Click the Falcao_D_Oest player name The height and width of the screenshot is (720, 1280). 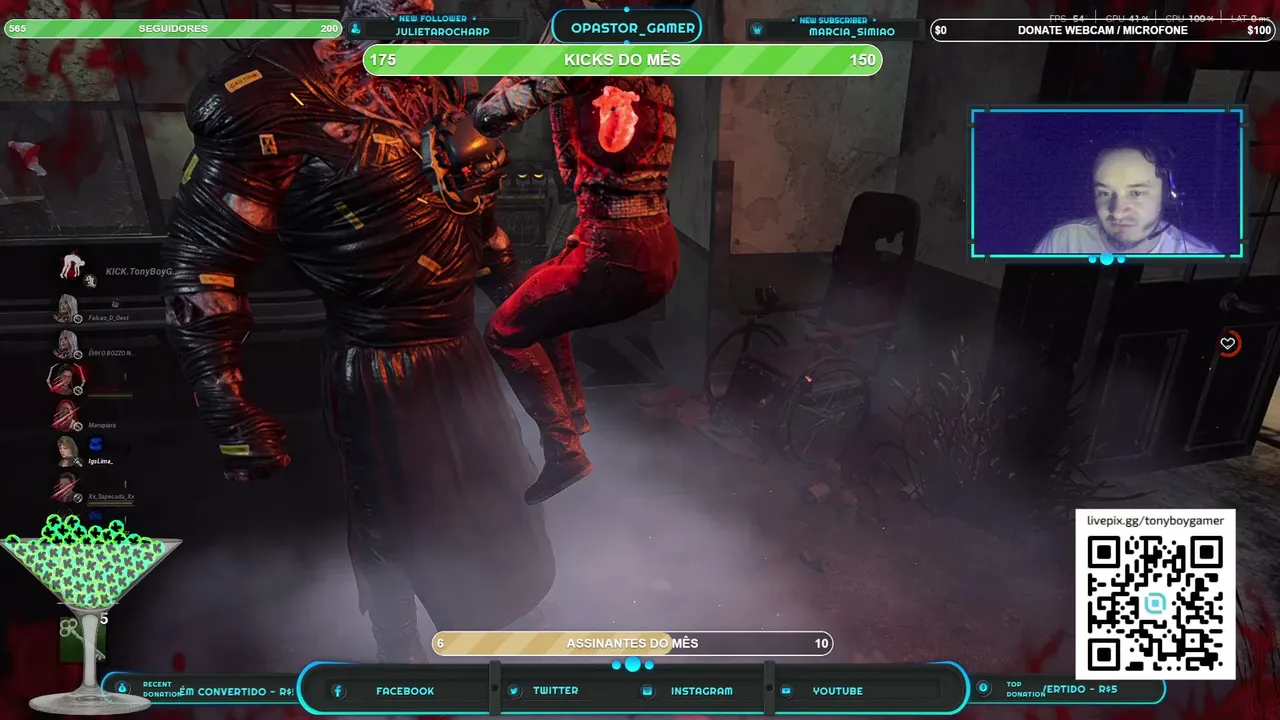(108, 318)
